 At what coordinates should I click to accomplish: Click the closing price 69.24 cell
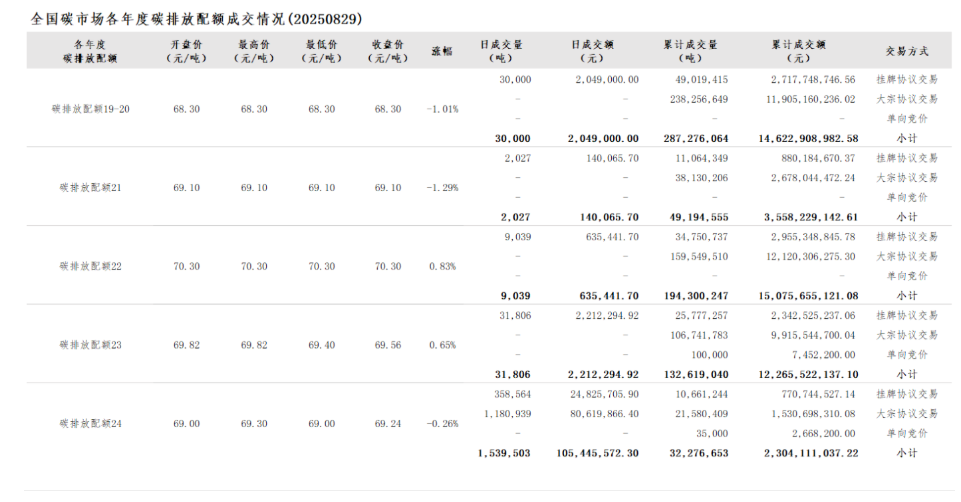(387, 424)
